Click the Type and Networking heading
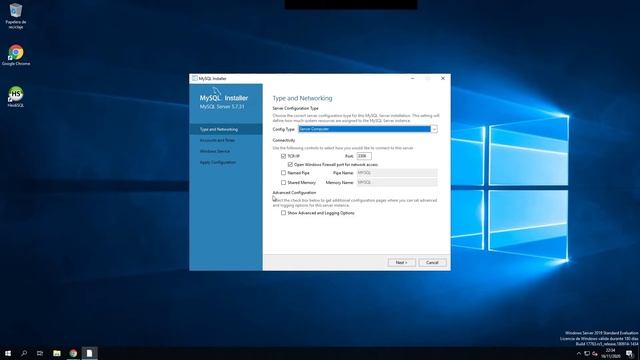 [302, 98]
